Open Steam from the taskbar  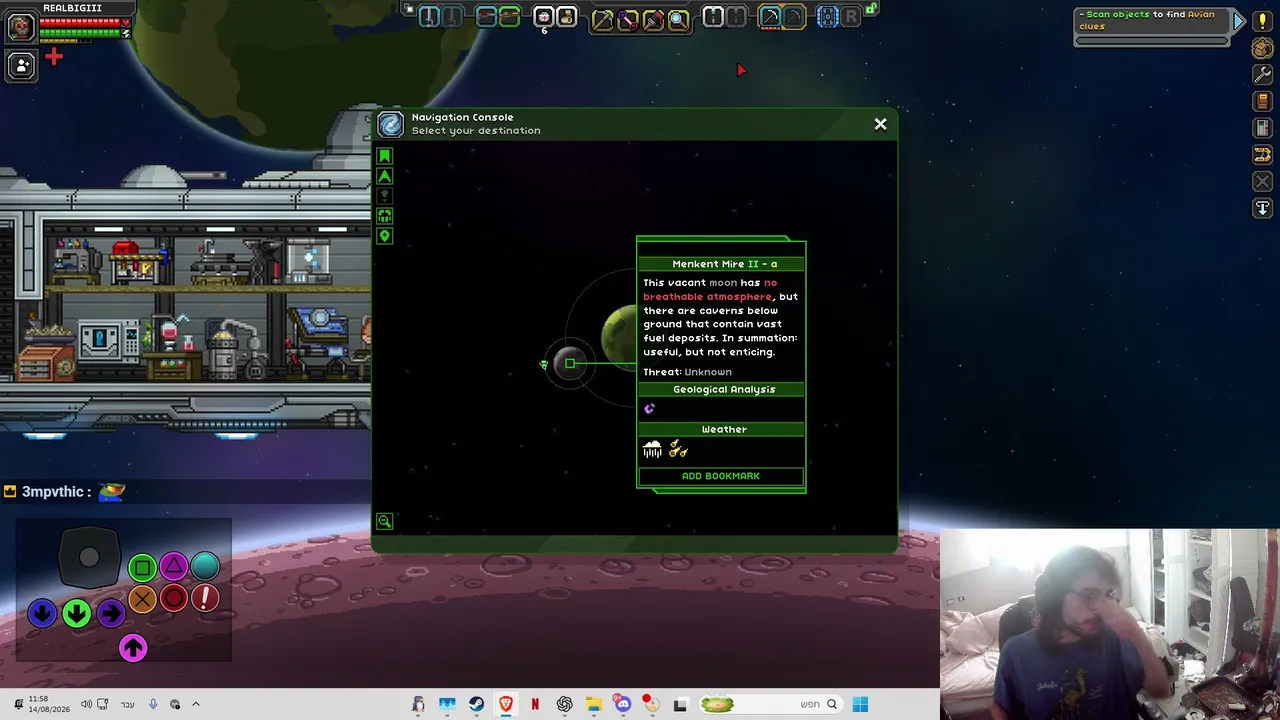pyautogui.click(x=476, y=704)
